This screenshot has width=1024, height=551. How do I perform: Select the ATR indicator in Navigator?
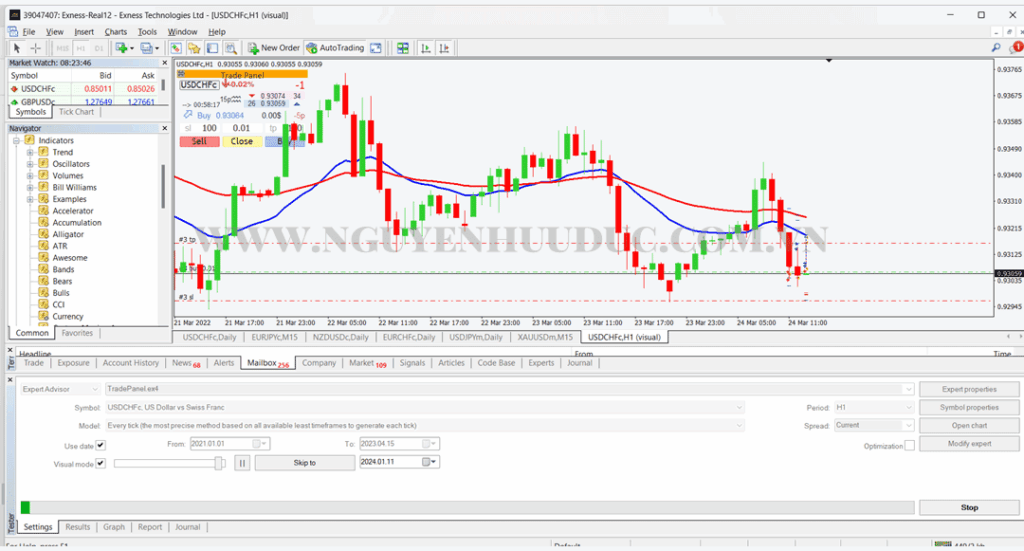click(59, 246)
